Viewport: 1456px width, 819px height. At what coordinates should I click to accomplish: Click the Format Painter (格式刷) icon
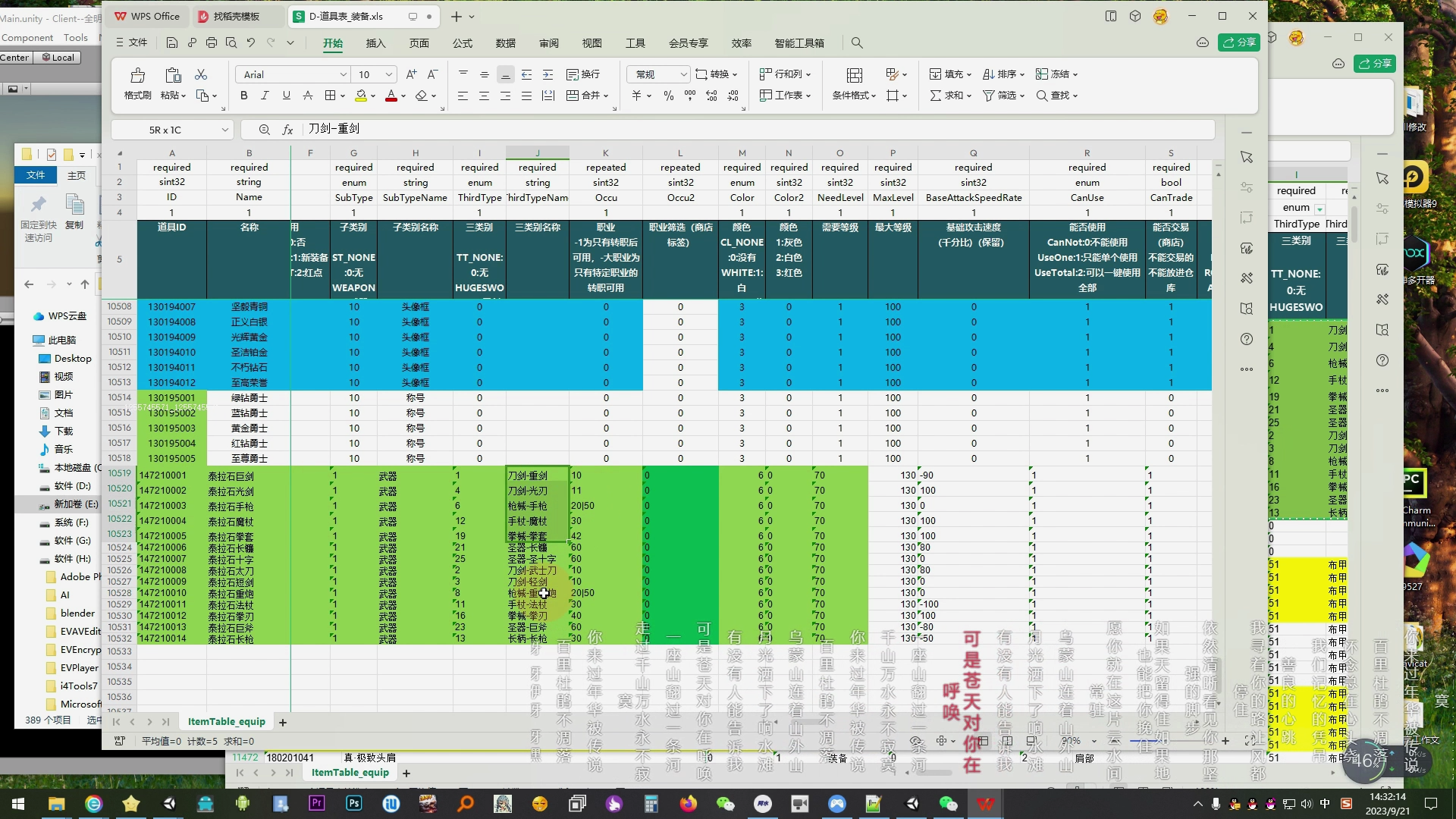137,75
